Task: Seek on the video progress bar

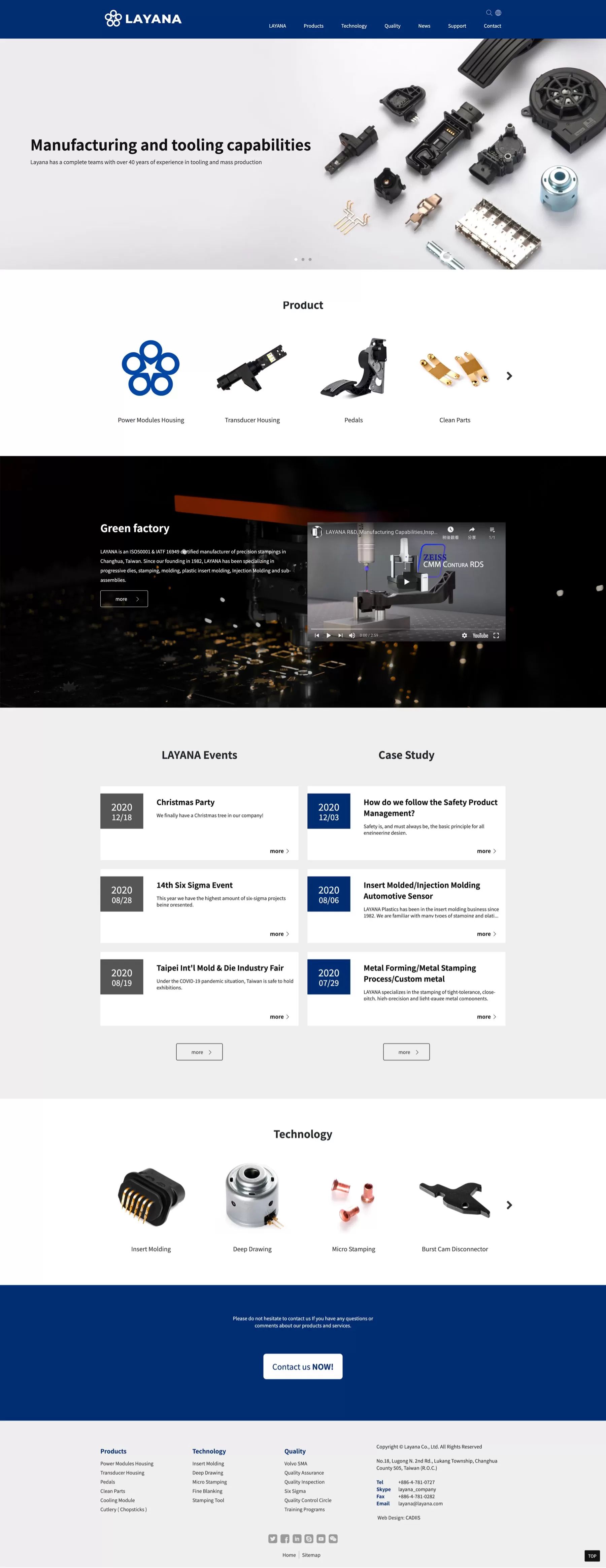Action: tap(406, 628)
